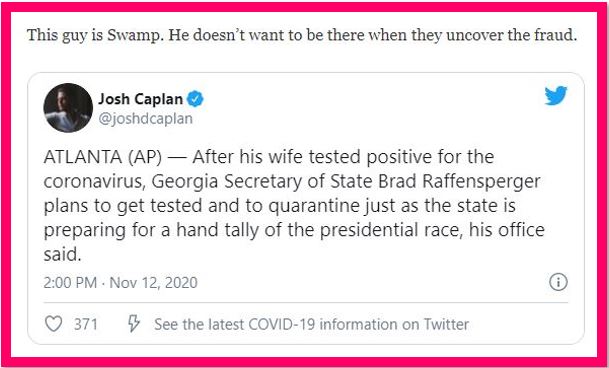Click the blue verified badge
The height and width of the screenshot is (368, 609).
[x=195, y=99]
